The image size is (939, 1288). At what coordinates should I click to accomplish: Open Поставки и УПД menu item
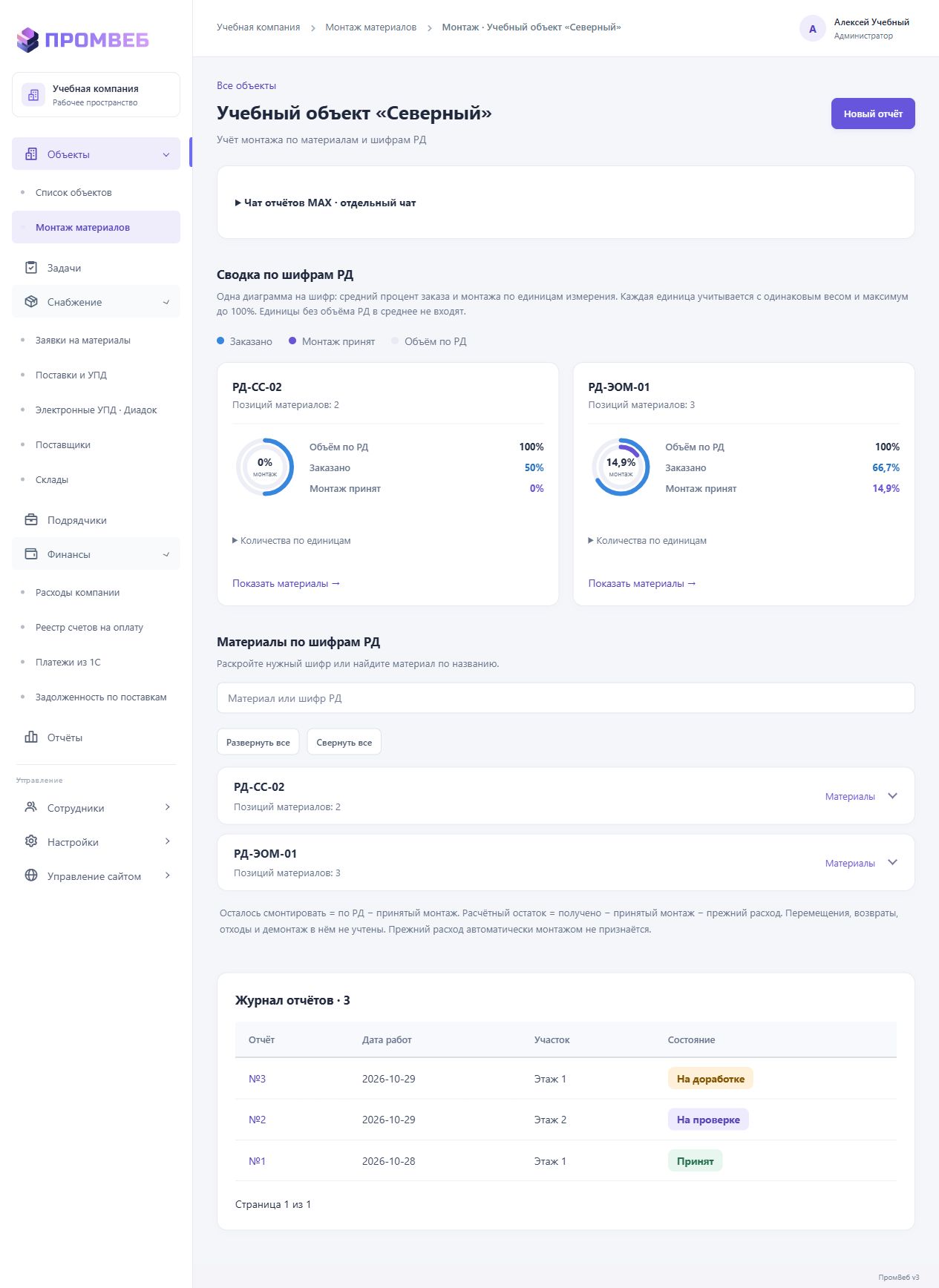[x=71, y=375]
